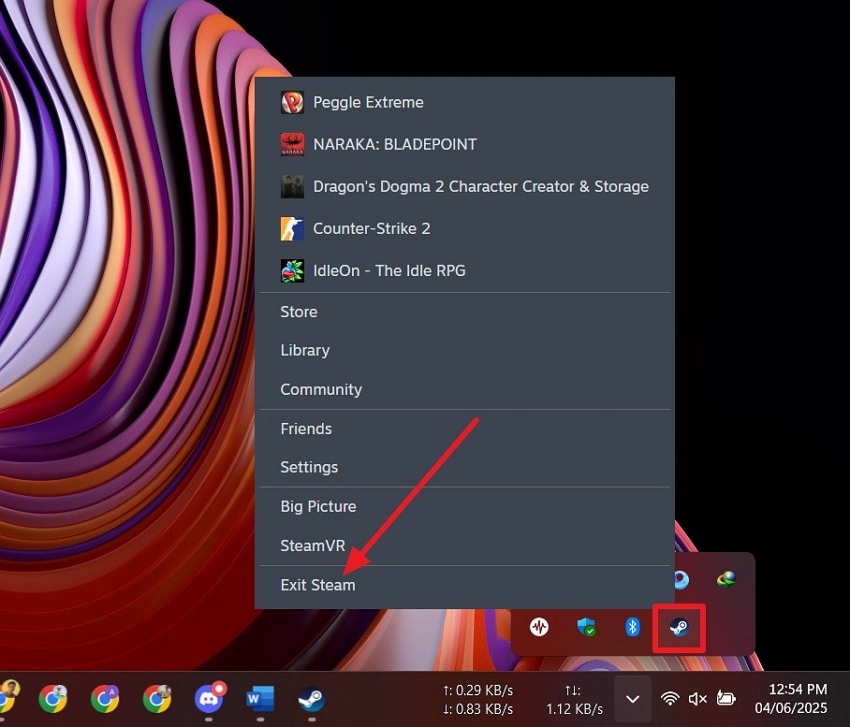Open Dragon's Dogma 2 Character Creator & Storage
The height and width of the screenshot is (727, 850).
point(465,186)
